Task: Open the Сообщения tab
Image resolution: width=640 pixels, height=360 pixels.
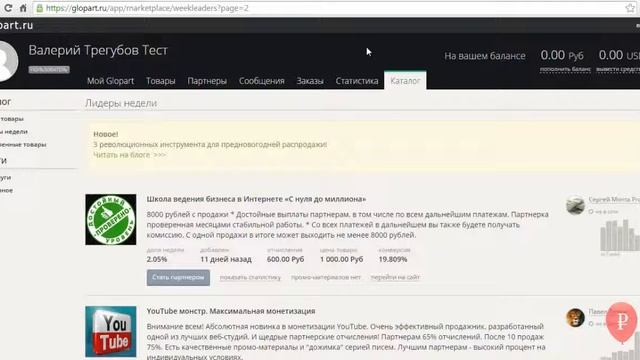Action: tap(262, 81)
